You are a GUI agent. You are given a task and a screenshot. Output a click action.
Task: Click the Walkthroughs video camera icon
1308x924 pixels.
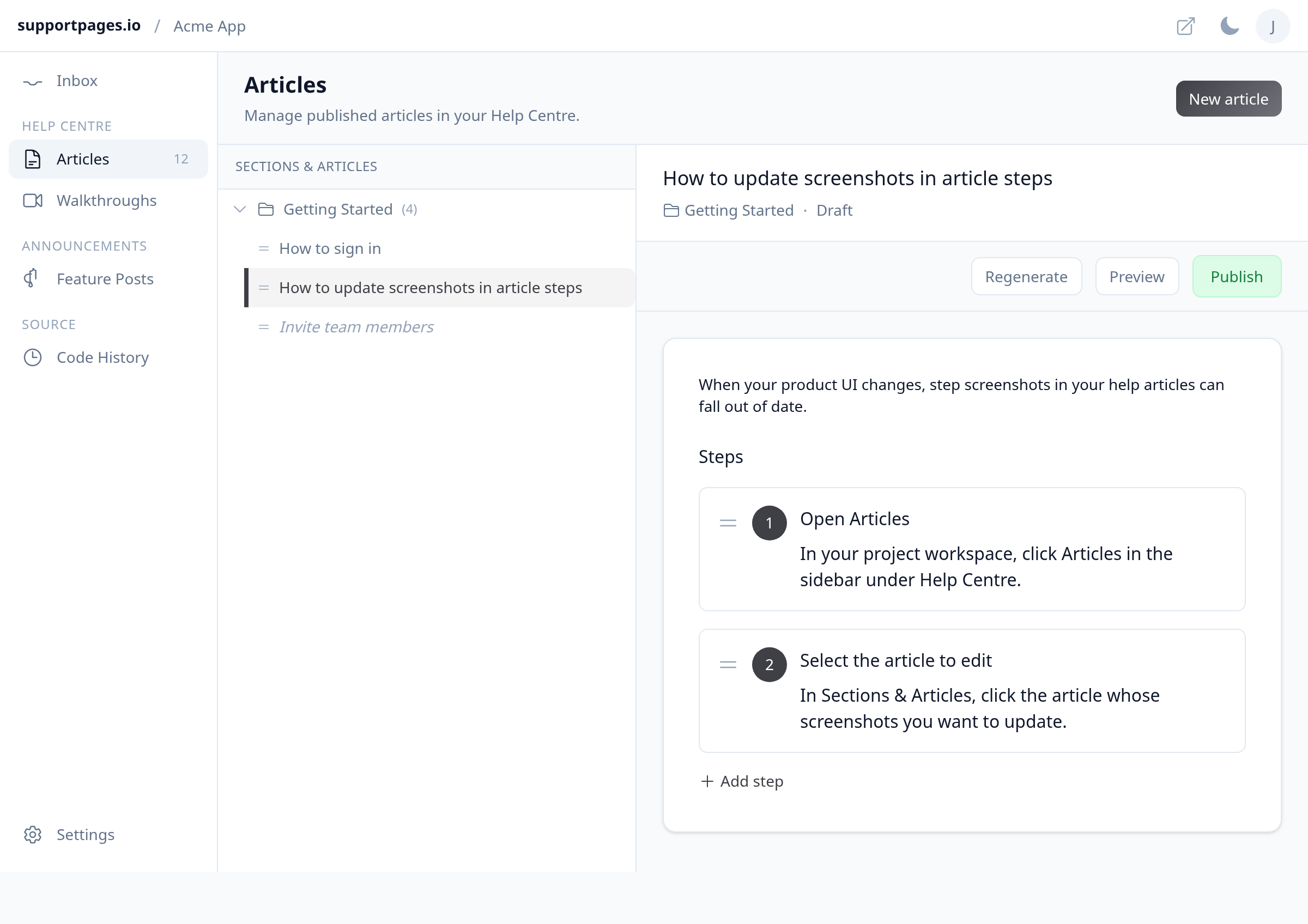coord(33,200)
